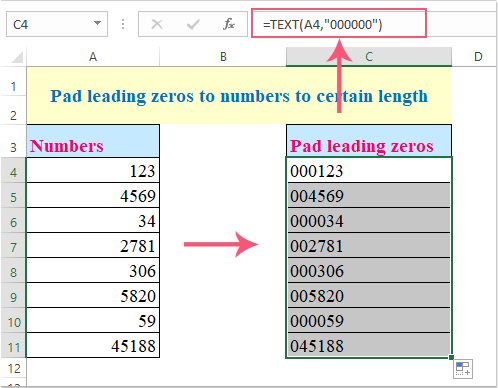Click the formula bar options dots handle

[123, 24]
